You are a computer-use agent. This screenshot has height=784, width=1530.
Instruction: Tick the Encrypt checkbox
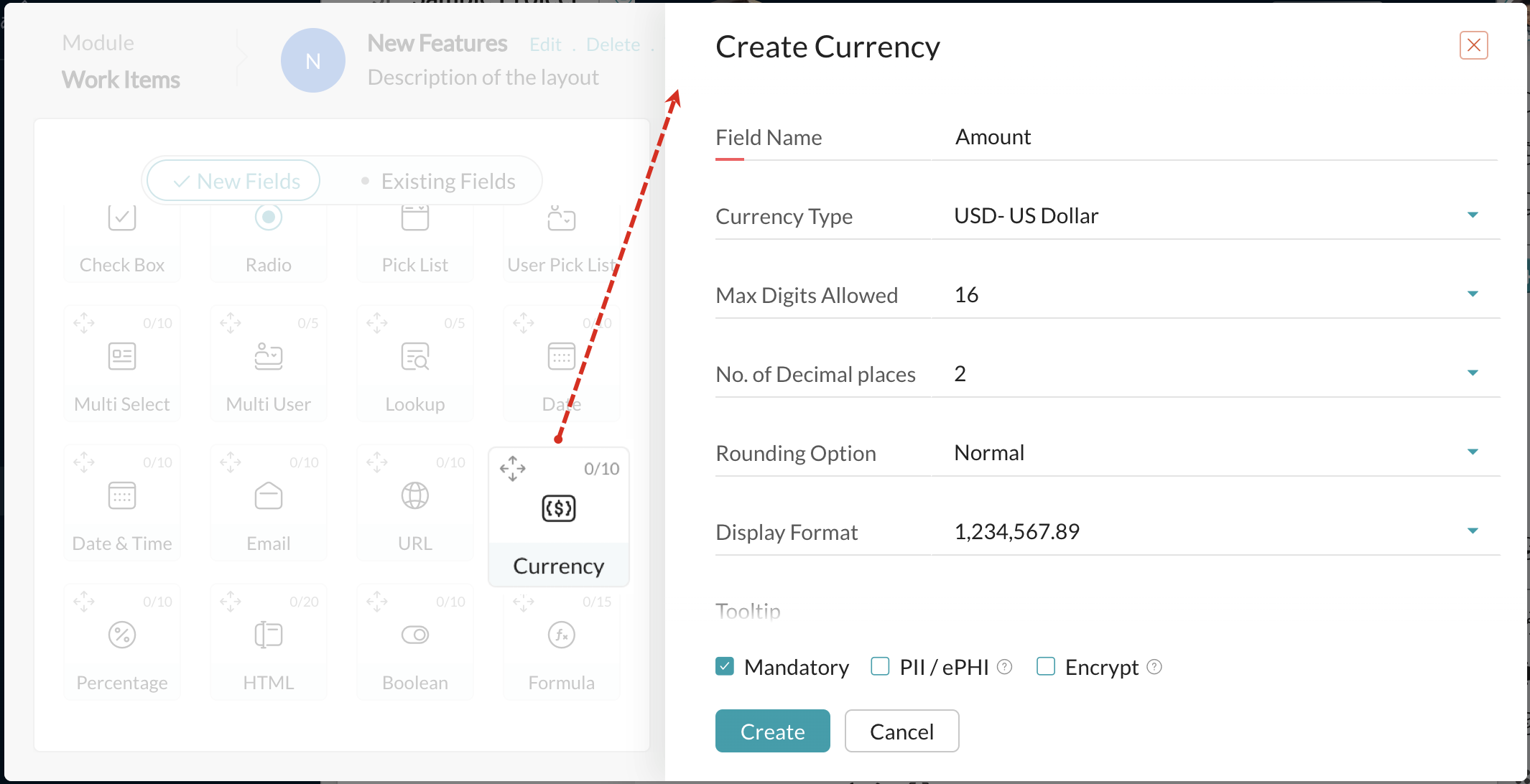1046,666
